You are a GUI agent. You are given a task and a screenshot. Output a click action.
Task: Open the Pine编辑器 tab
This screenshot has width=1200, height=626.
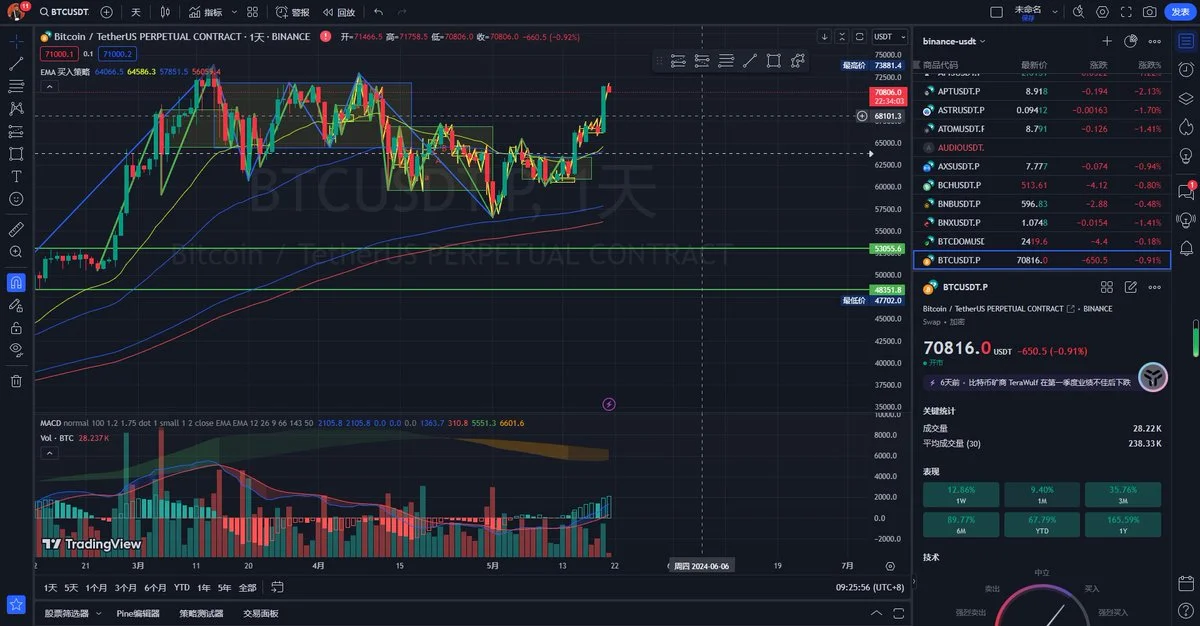pyautogui.click(x=138, y=613)
